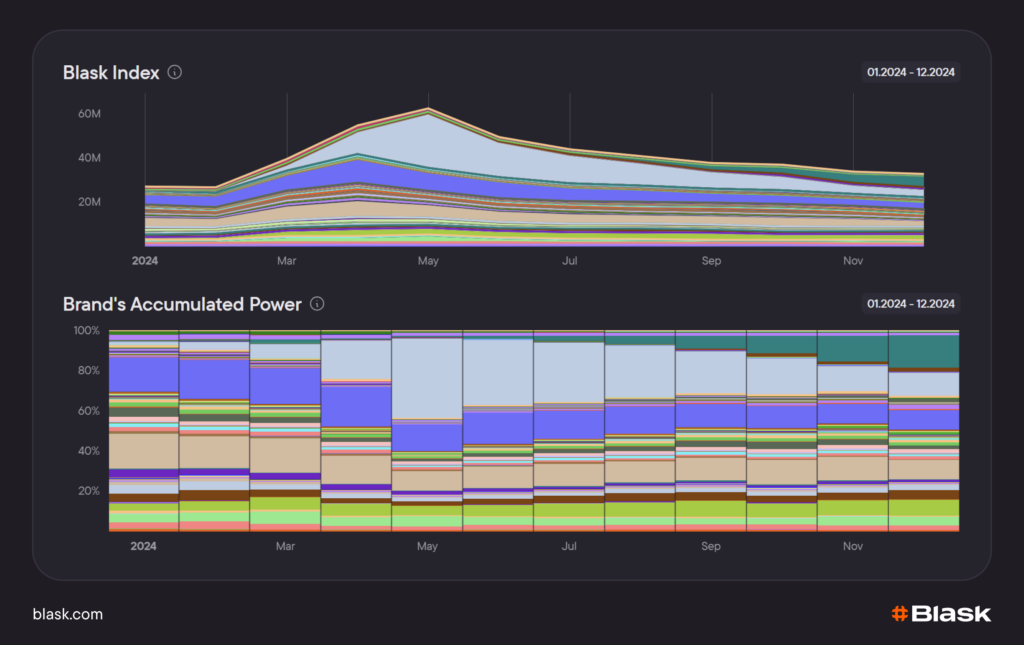Click the May label under accumulated power chart

click(x=427, y=546)
